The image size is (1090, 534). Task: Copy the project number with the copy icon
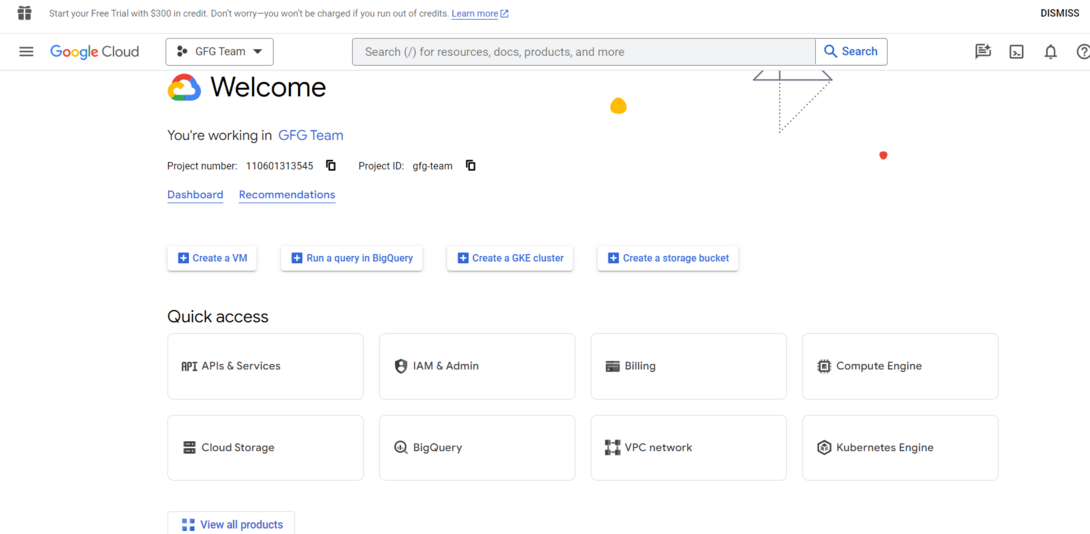coord(331,165)
